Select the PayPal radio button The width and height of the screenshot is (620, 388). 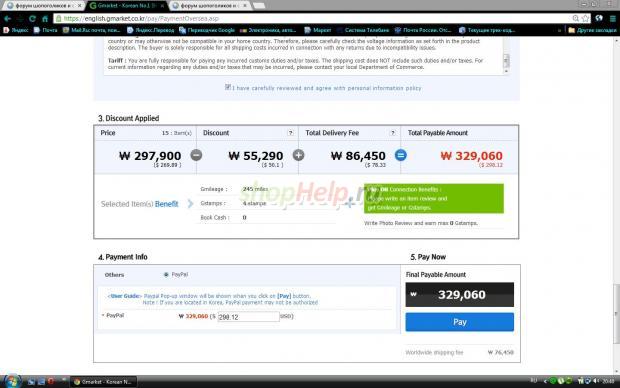click(166, 274)
